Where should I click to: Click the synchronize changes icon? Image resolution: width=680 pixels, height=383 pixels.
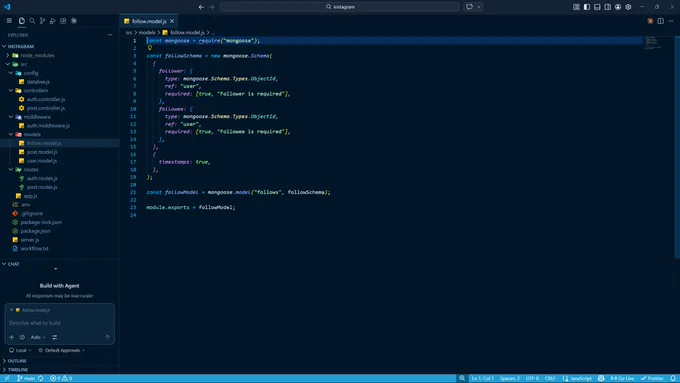pos(41,378)
